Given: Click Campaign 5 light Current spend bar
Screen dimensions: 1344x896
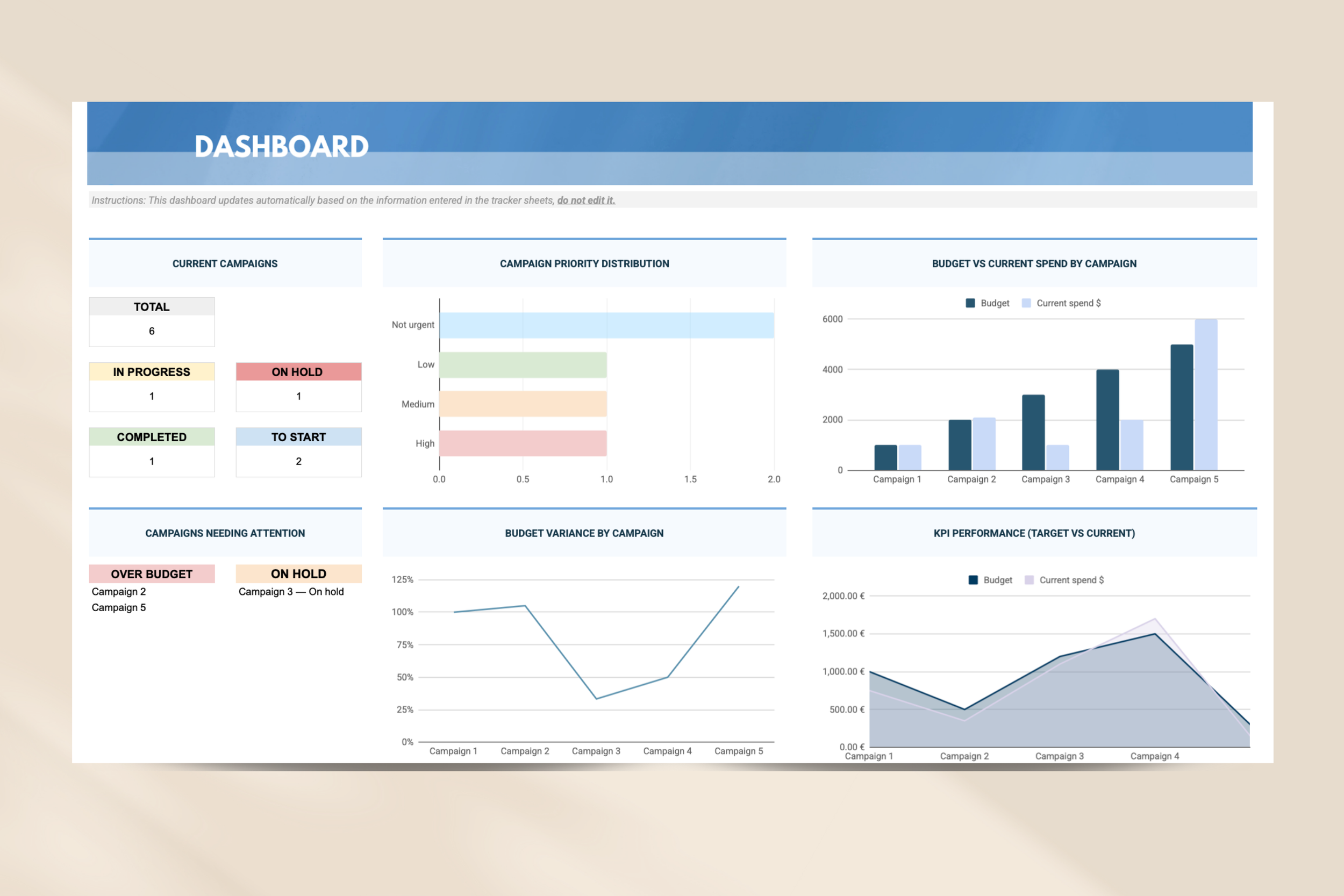Looking at the screenshot, I should point(1206,395).
